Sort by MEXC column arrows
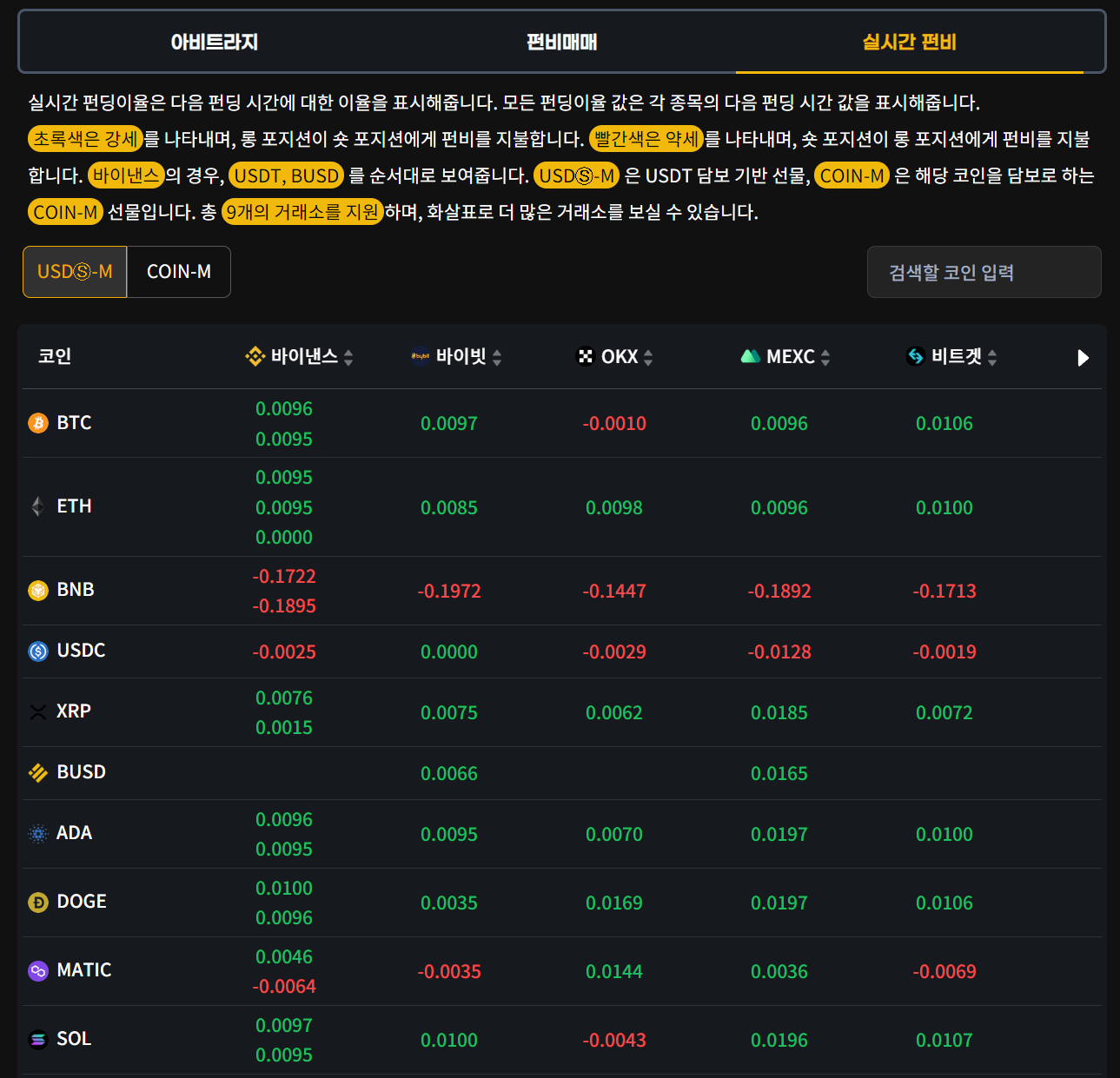The width and height of the screenshot is (1120, 1078). click(825, 357)
